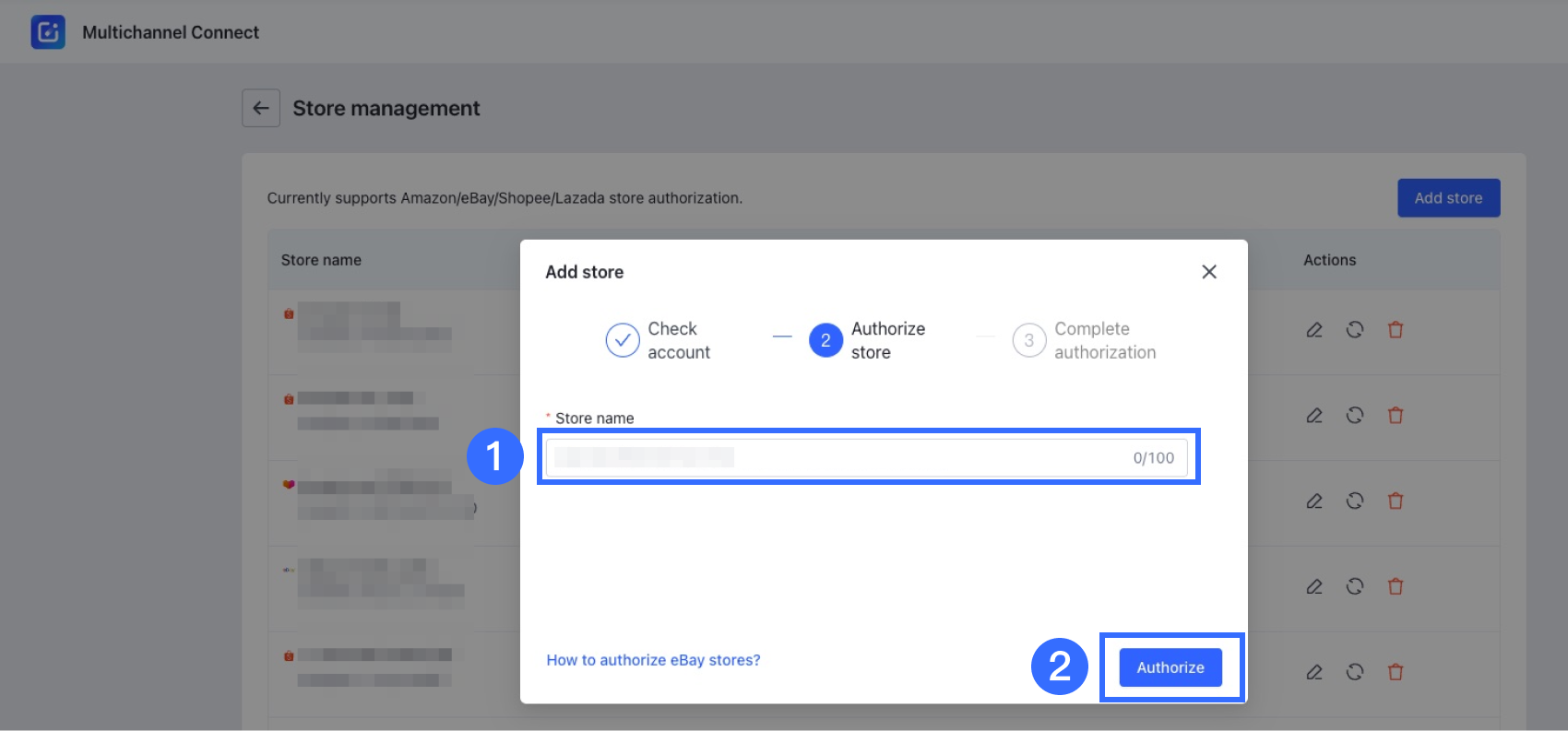1568x731 pixels.
Task: Refresh authorization for the fifth store row
Action: coord(1355,672)
